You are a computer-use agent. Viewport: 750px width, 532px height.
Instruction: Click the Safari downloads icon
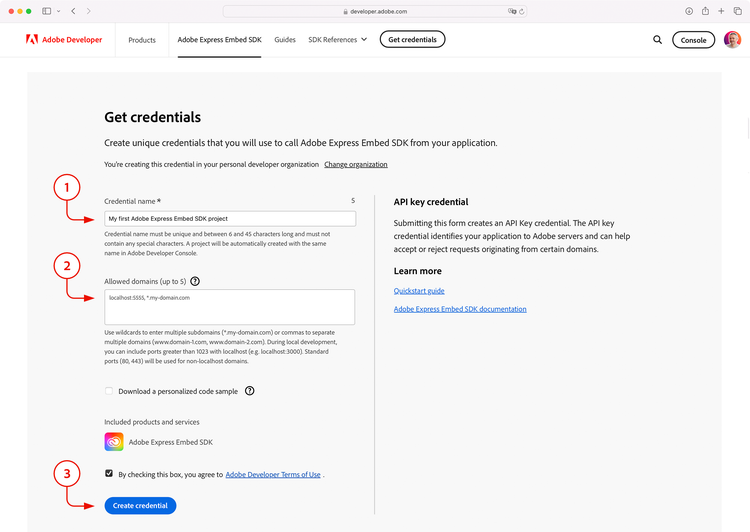tap(689, 11)
